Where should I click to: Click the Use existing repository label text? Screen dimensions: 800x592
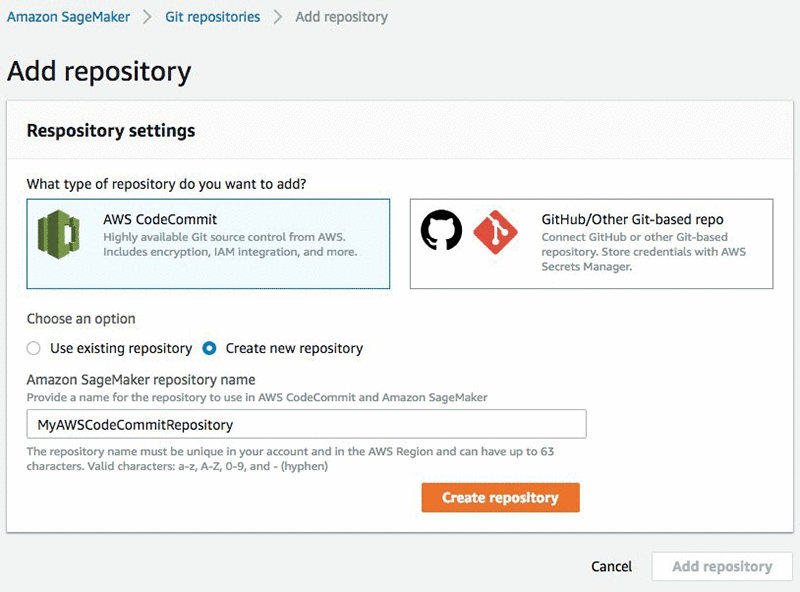point(121,348)
